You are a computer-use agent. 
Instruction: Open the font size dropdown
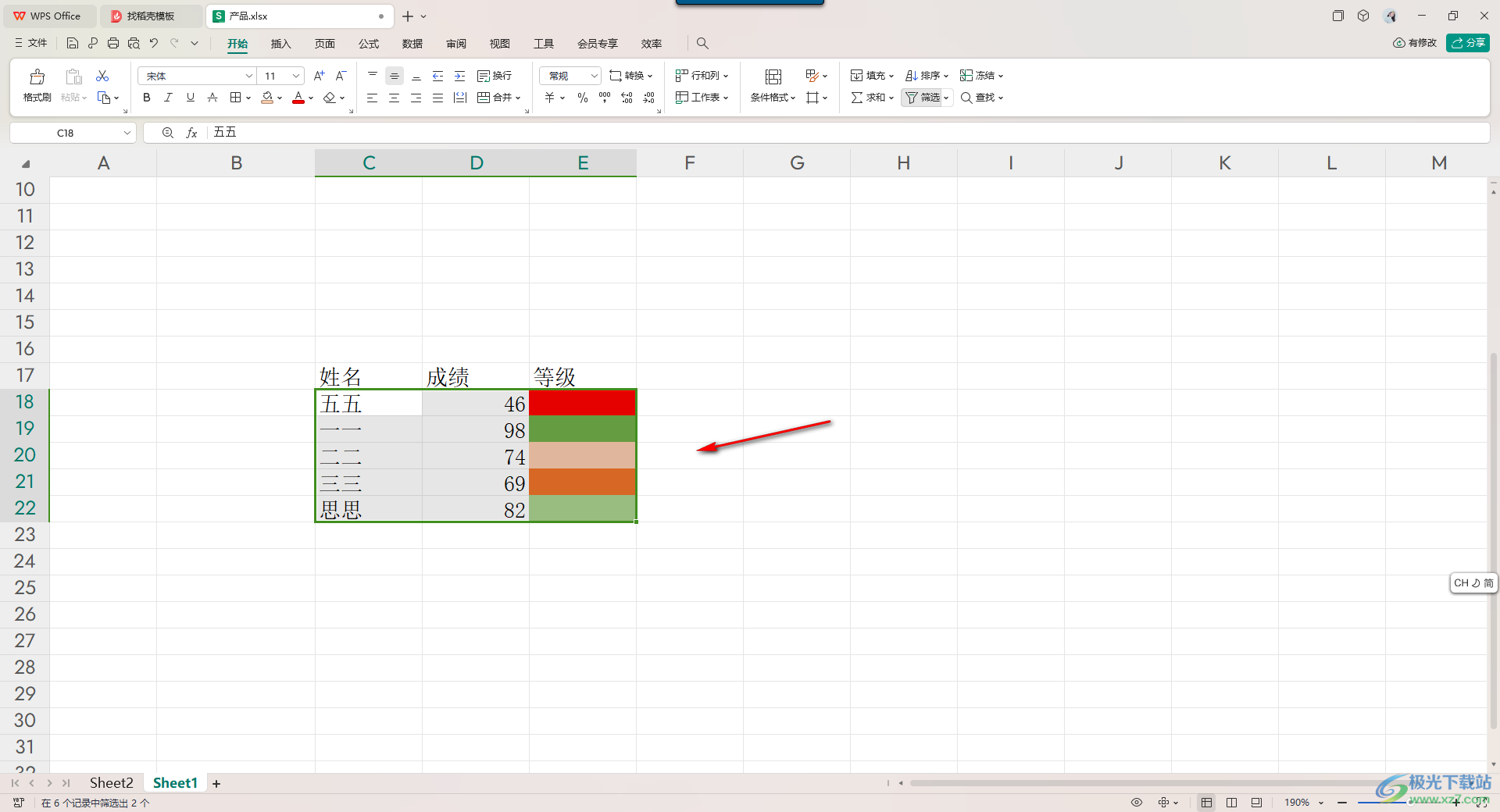point(296,76)
